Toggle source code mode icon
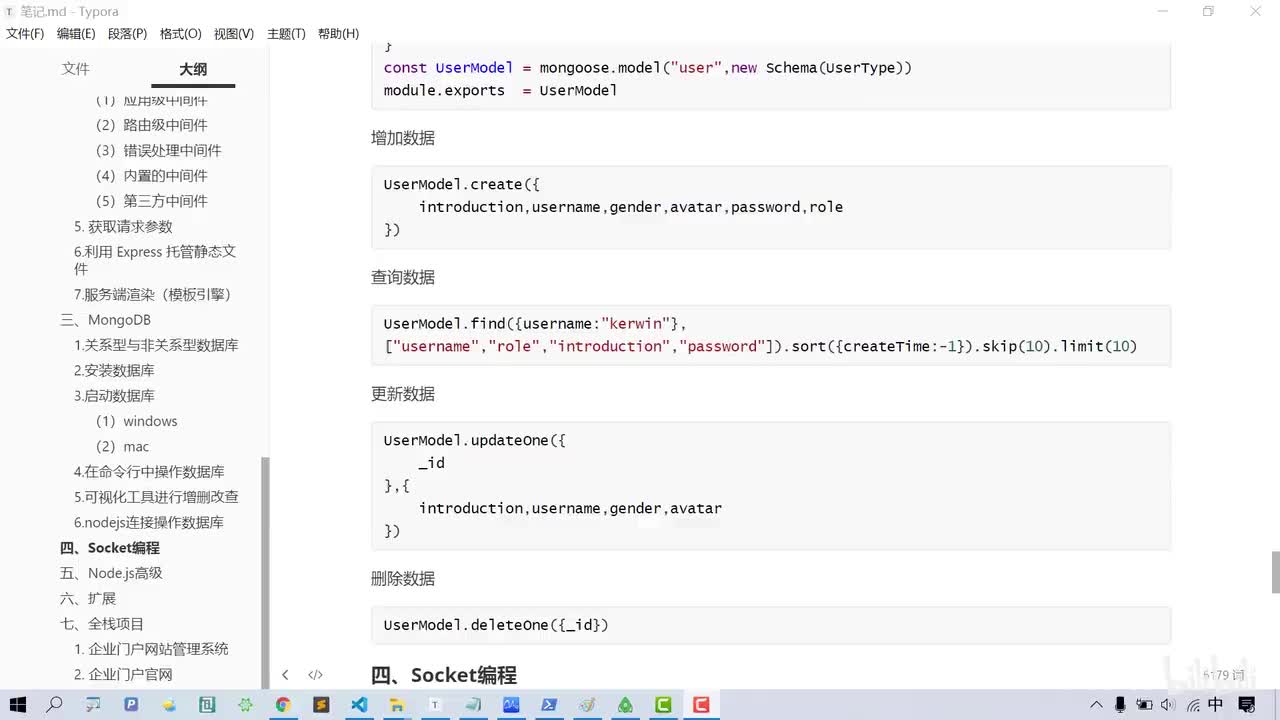 tap(315, 675)
